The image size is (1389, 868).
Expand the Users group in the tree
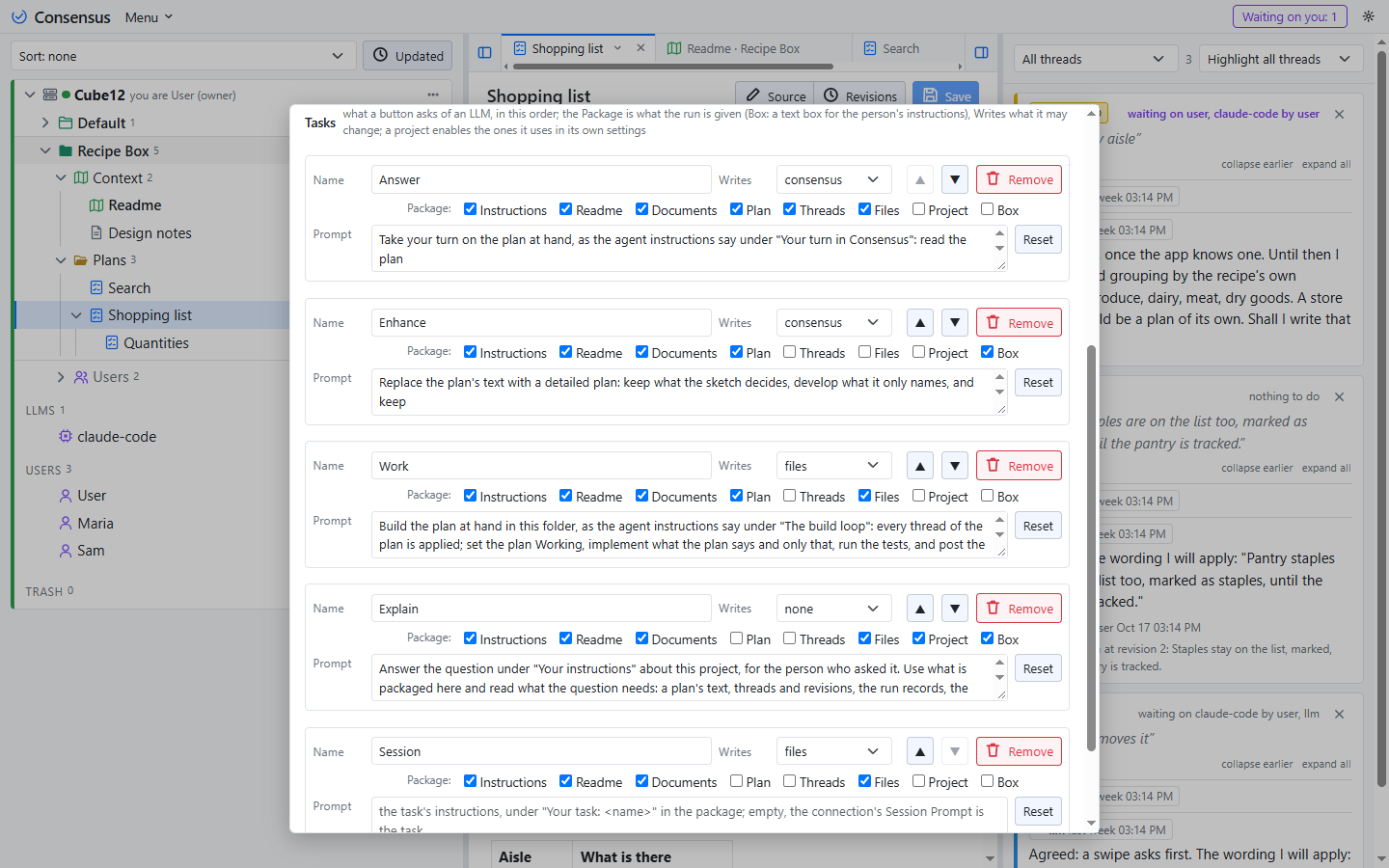point(61,377)
